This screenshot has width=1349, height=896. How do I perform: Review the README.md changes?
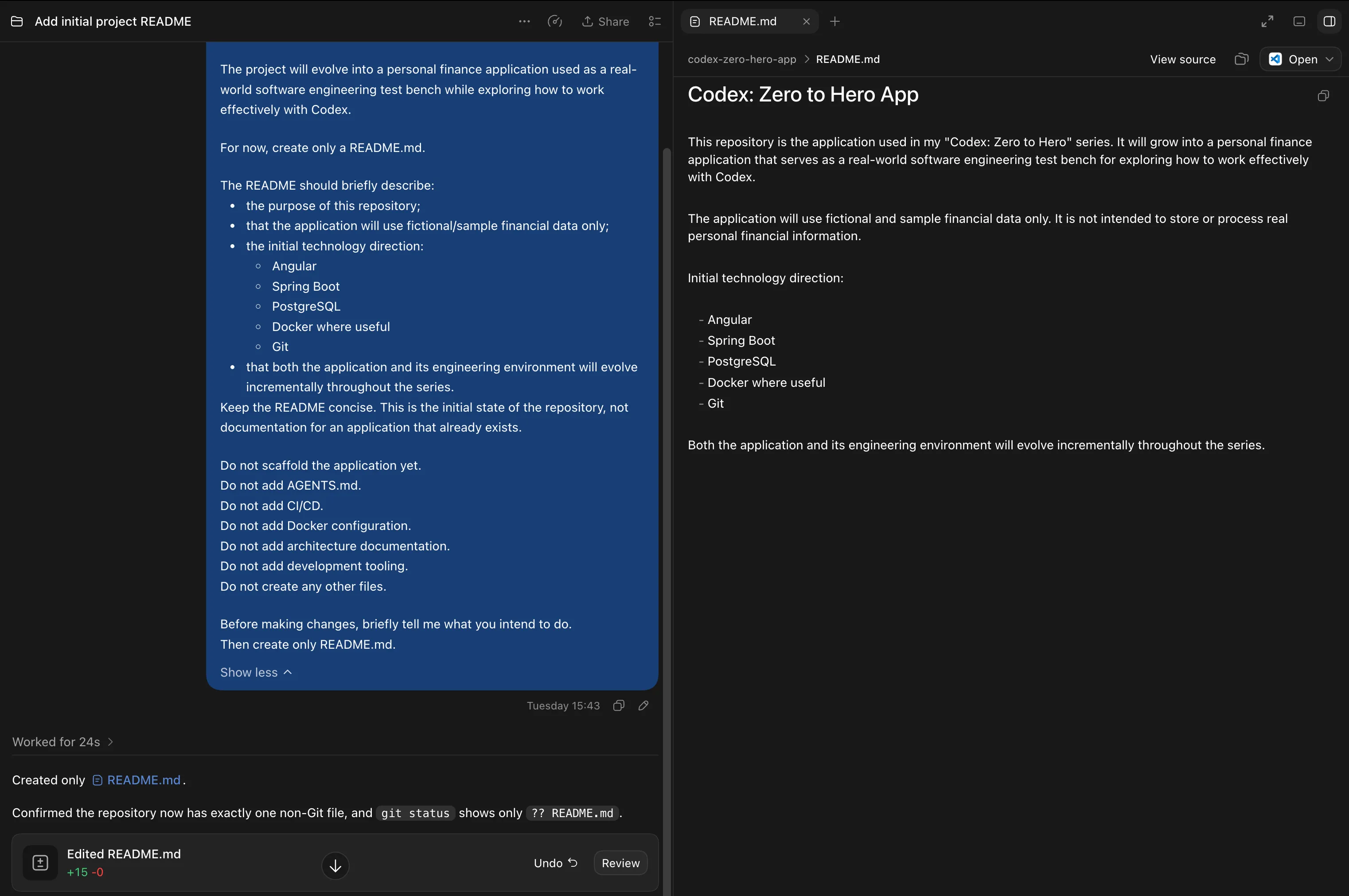tap(620, 863)
